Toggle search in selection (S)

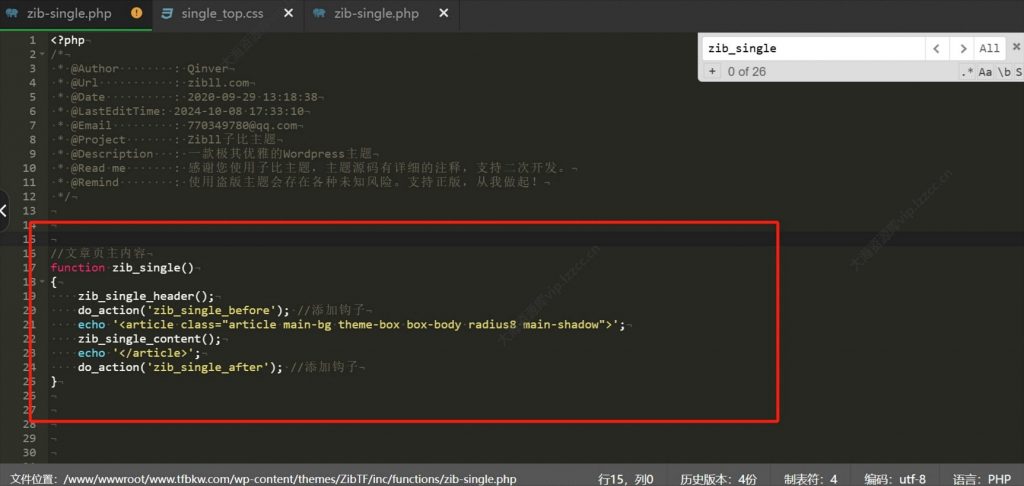tap(1019, 72)
